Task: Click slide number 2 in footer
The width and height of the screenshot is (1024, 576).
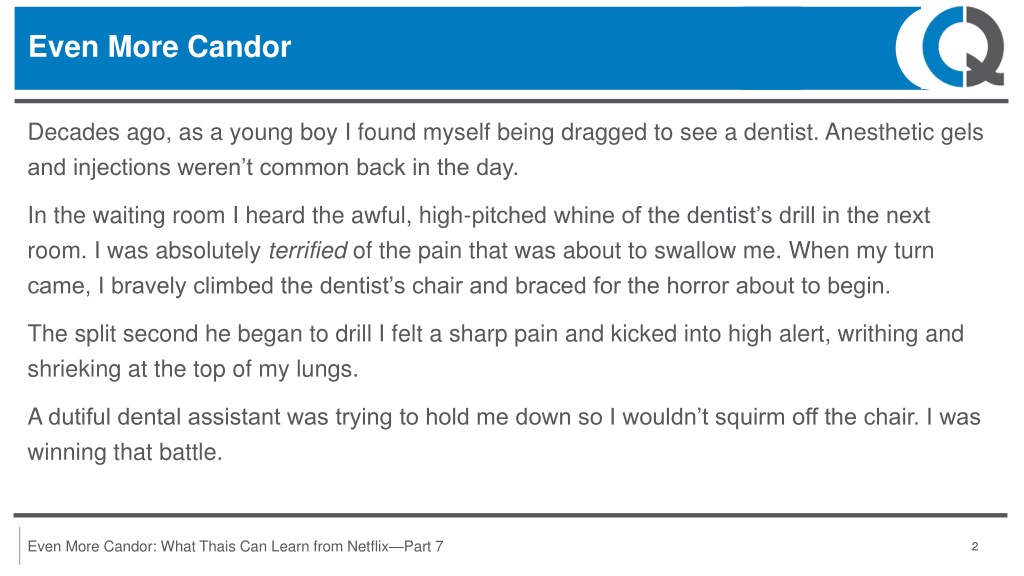Action: tap(974, 547)
